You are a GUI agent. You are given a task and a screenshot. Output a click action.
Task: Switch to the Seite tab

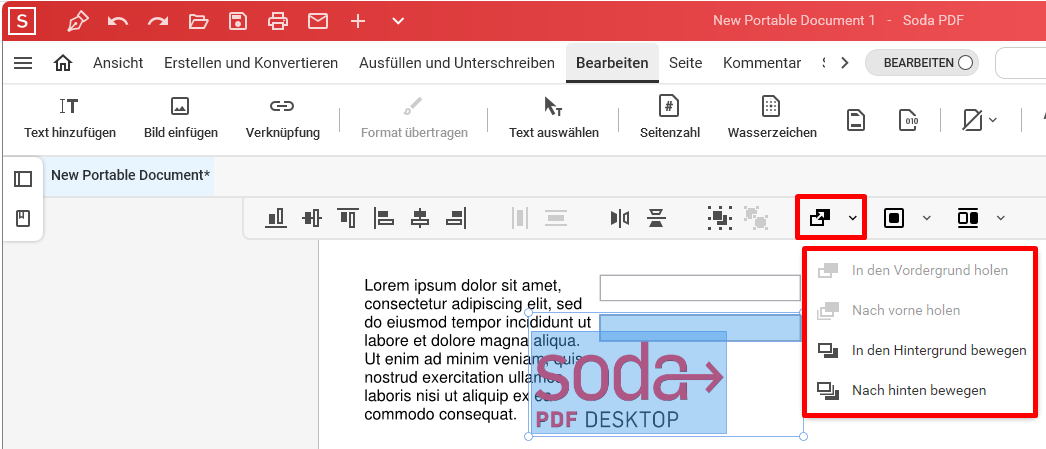686,63
